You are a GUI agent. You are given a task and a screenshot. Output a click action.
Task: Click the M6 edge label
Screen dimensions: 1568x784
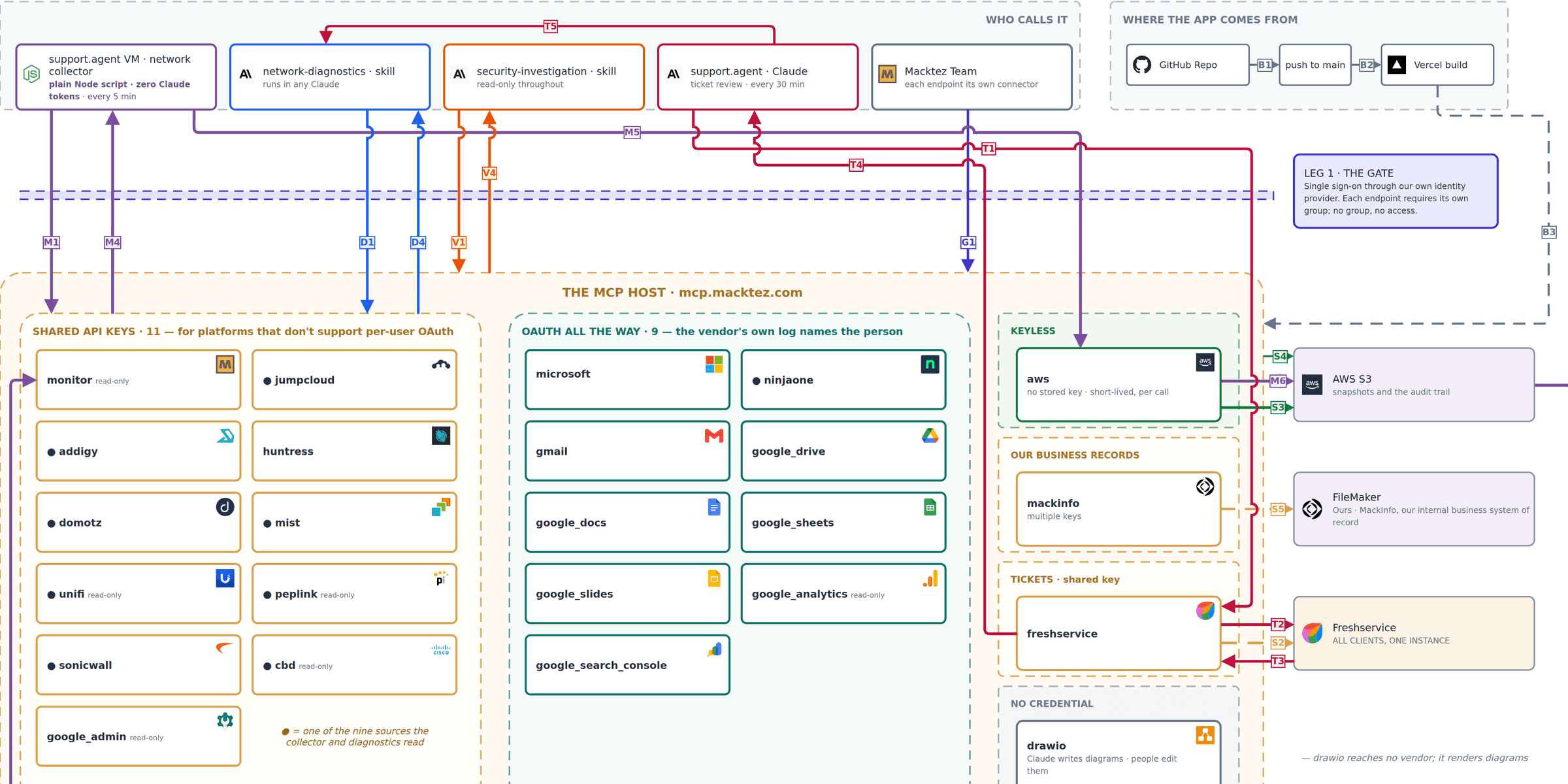click(x=1279, y=380)
